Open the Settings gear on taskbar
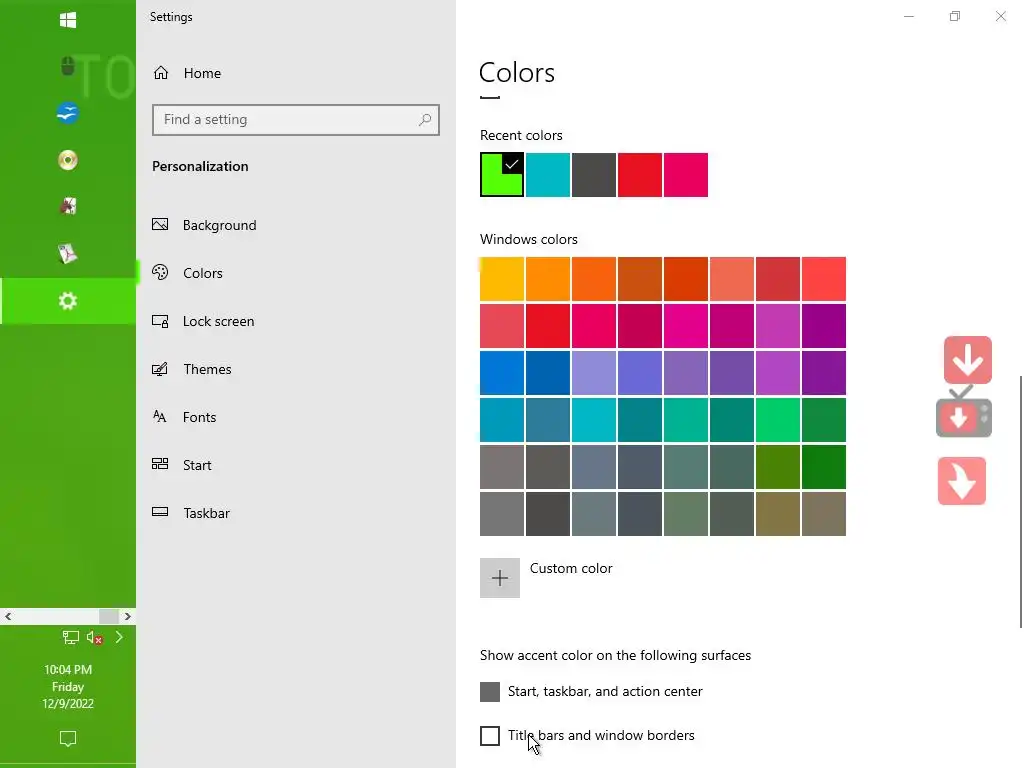This screenshot has width=1024, height=768. point(68,301)
